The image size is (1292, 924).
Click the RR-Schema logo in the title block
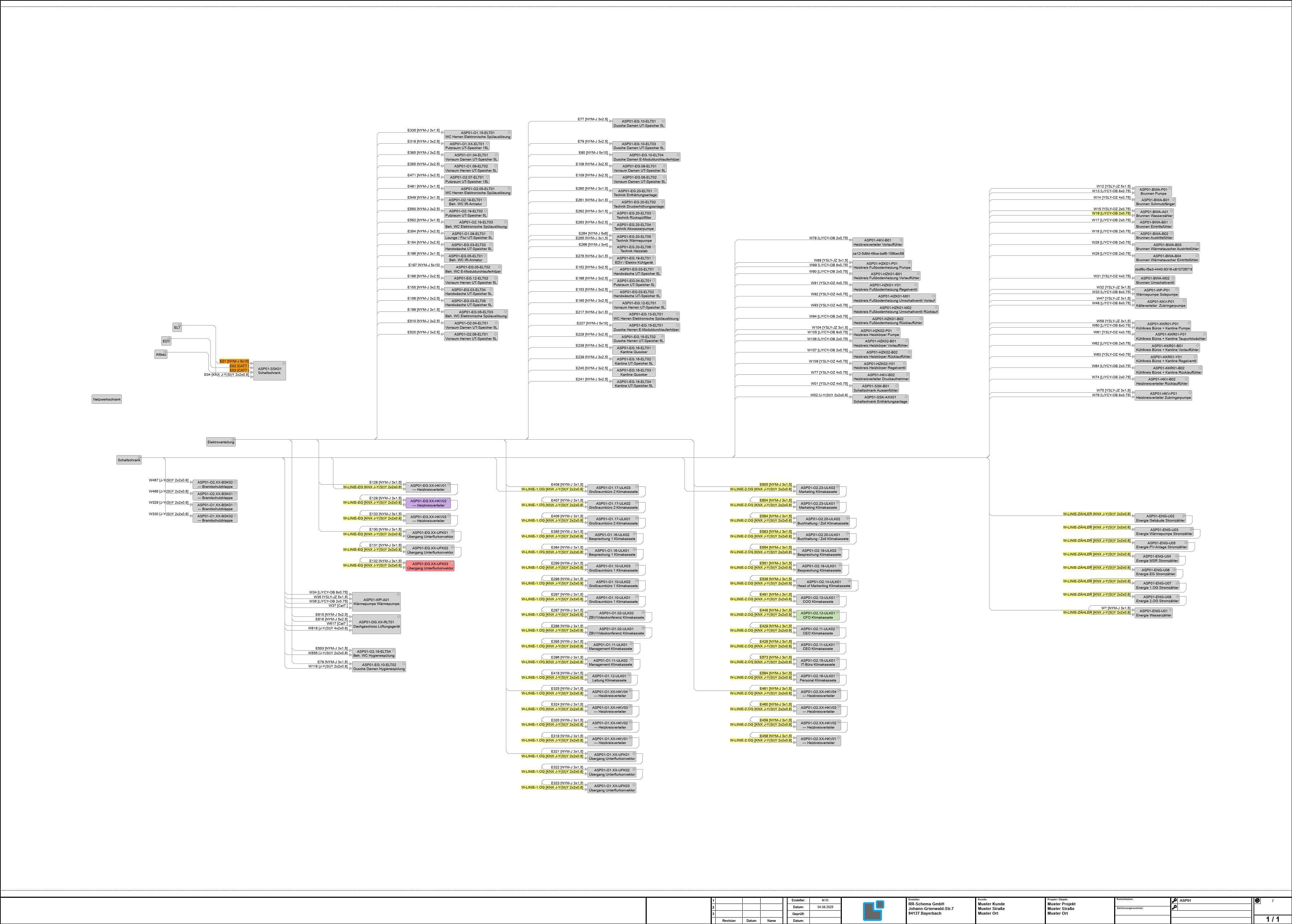point(873,910)
